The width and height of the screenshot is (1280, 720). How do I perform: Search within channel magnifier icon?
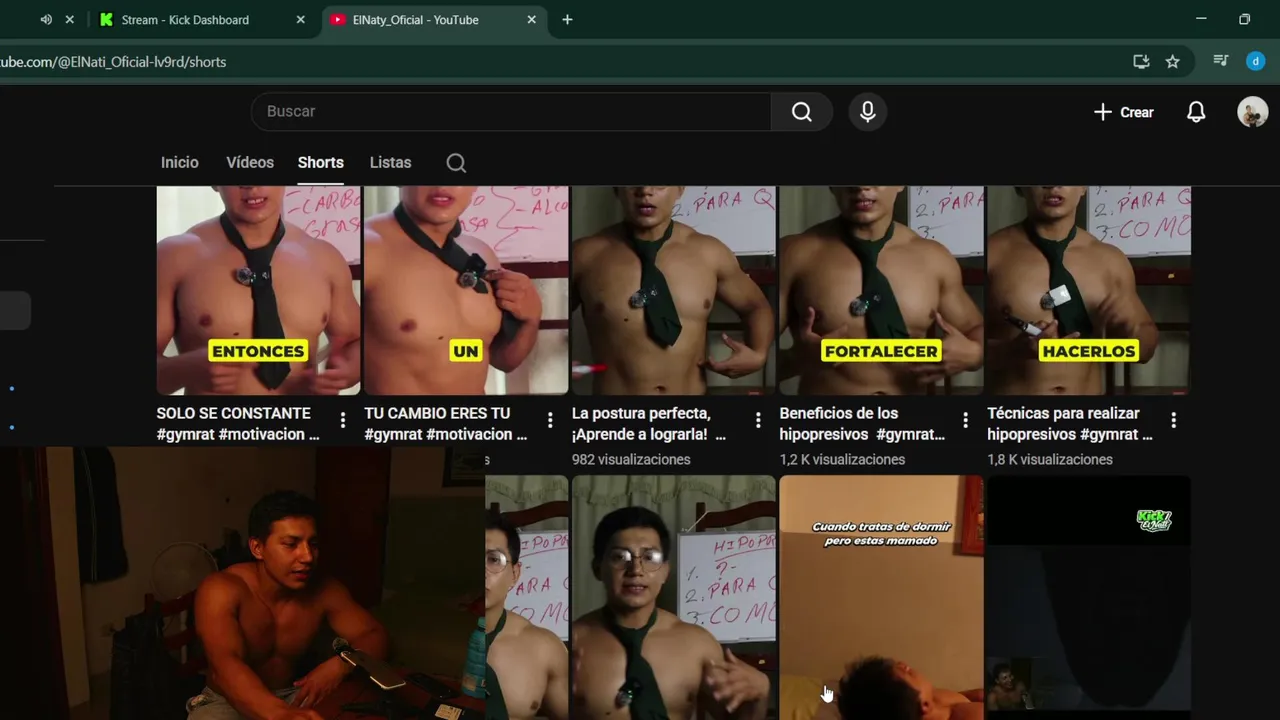(x=456, y=163)
